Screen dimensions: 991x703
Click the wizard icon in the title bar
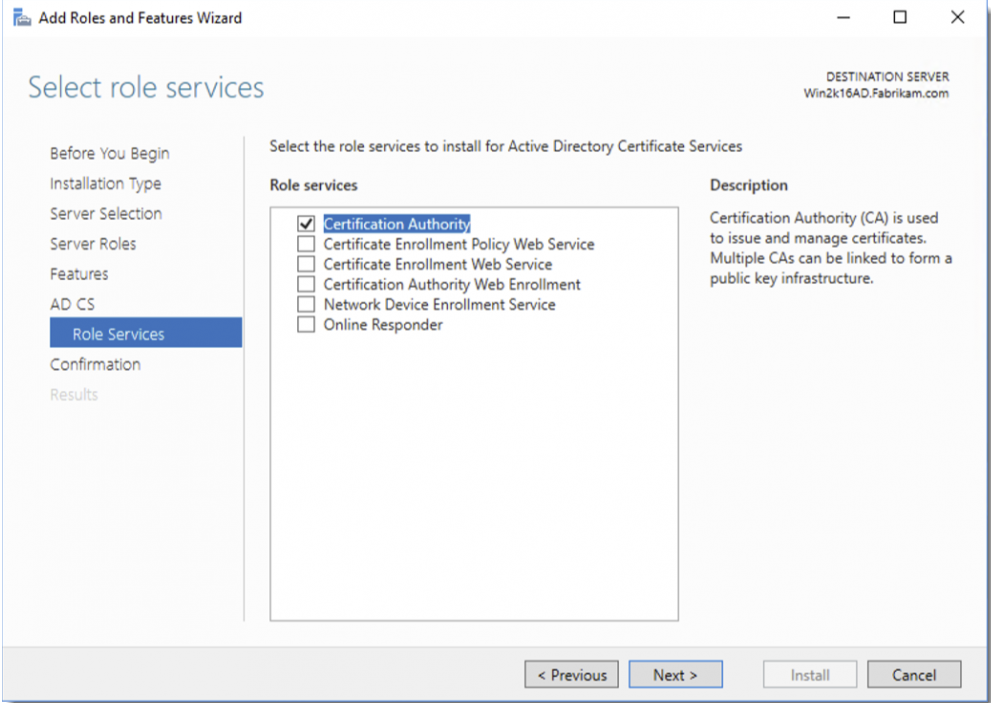pos(22,18)
